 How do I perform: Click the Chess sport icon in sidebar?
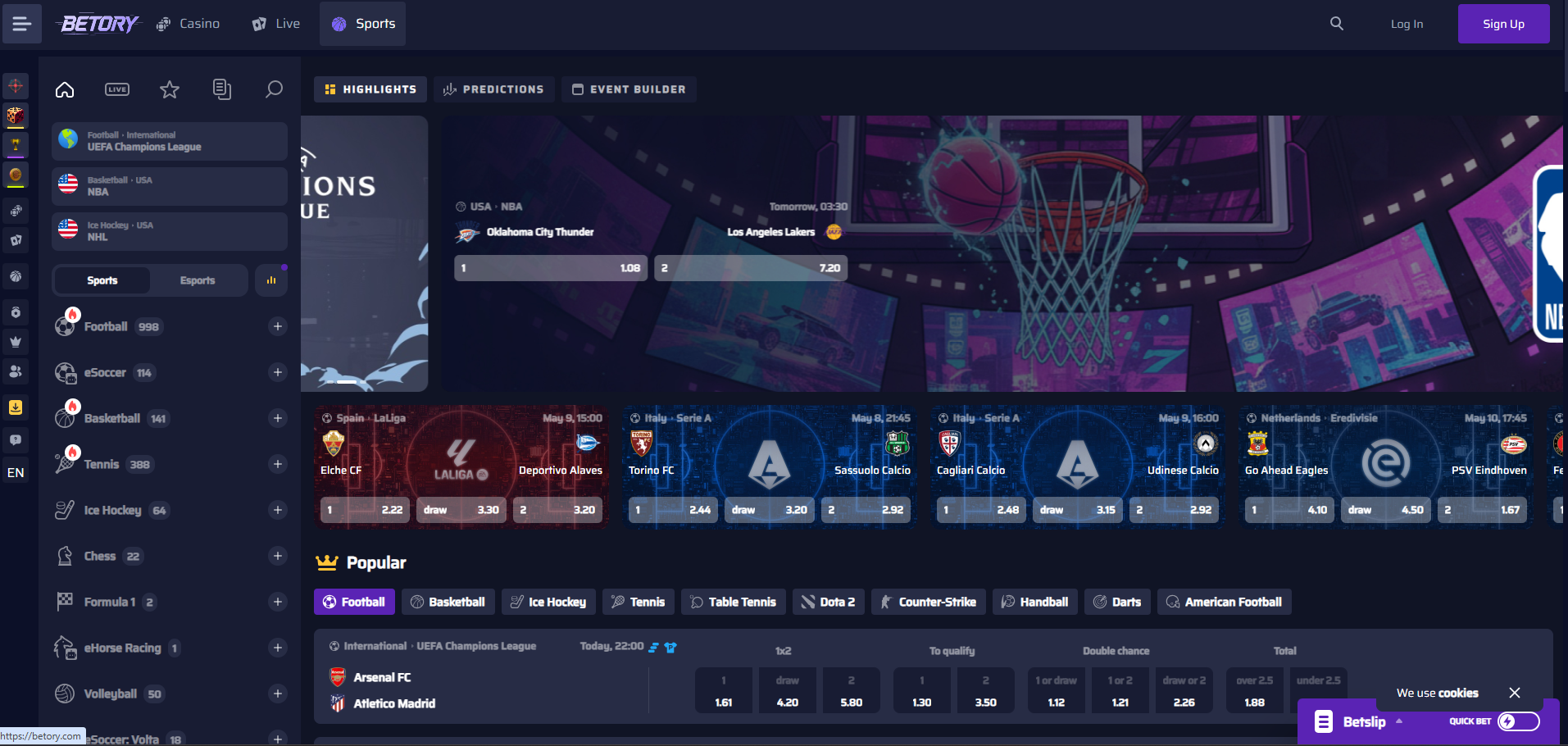pos(65,556)
